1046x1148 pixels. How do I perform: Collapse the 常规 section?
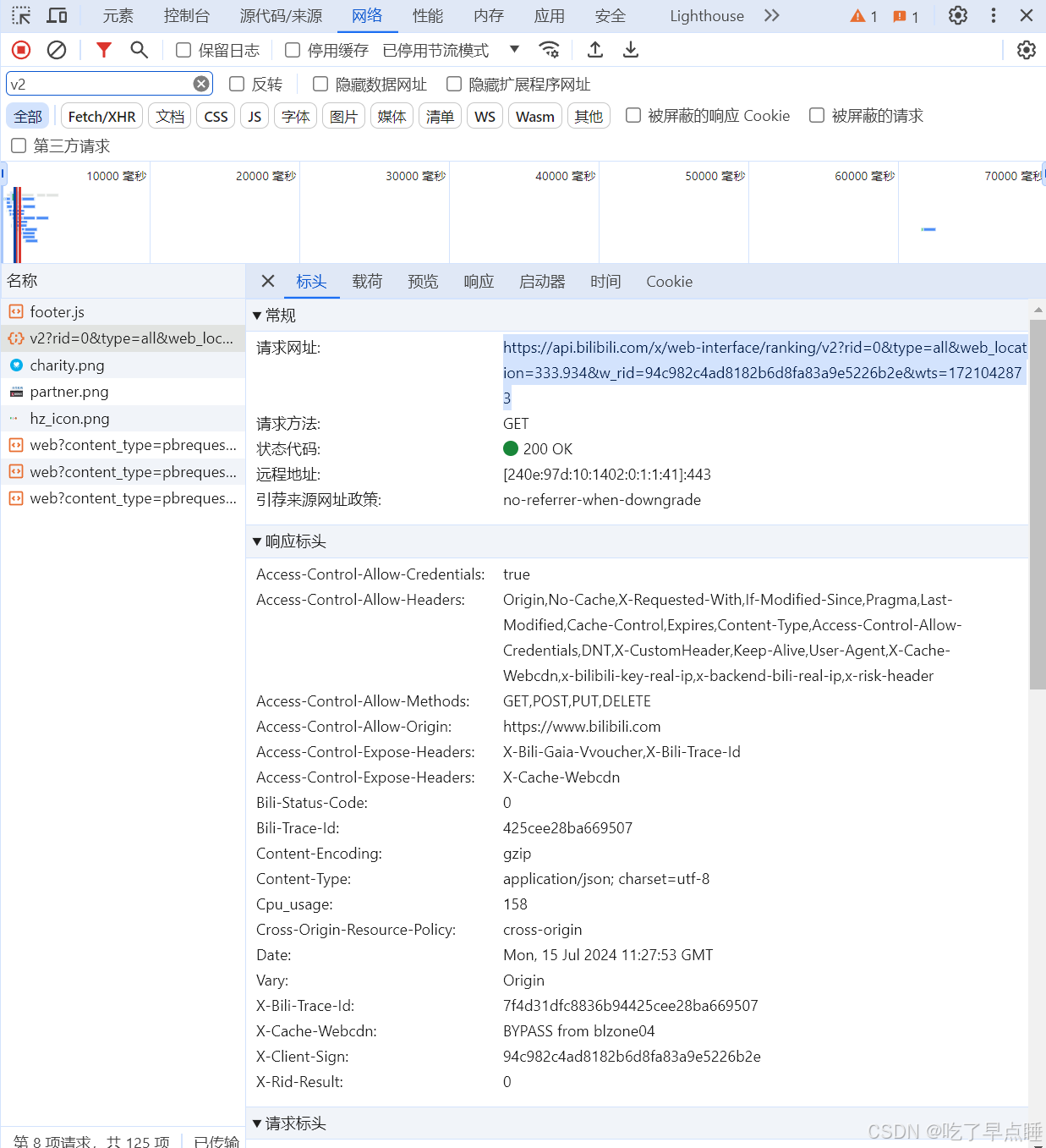pos(257,316)
